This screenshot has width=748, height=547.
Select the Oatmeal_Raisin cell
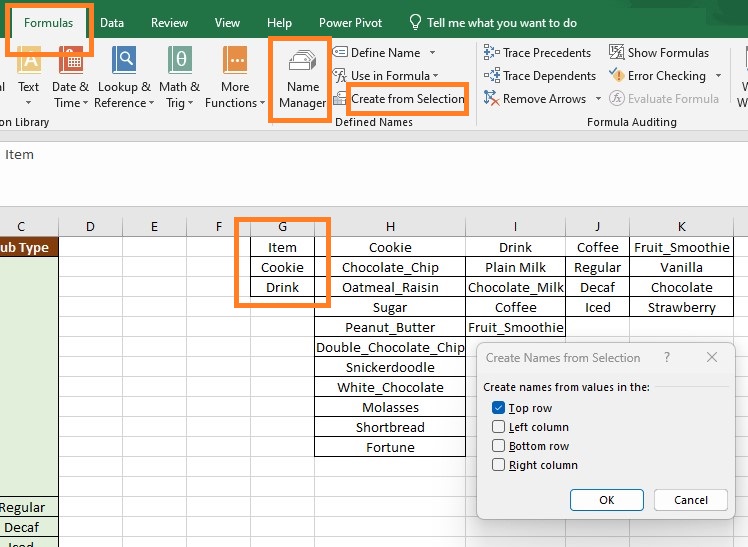pos(390,287)
